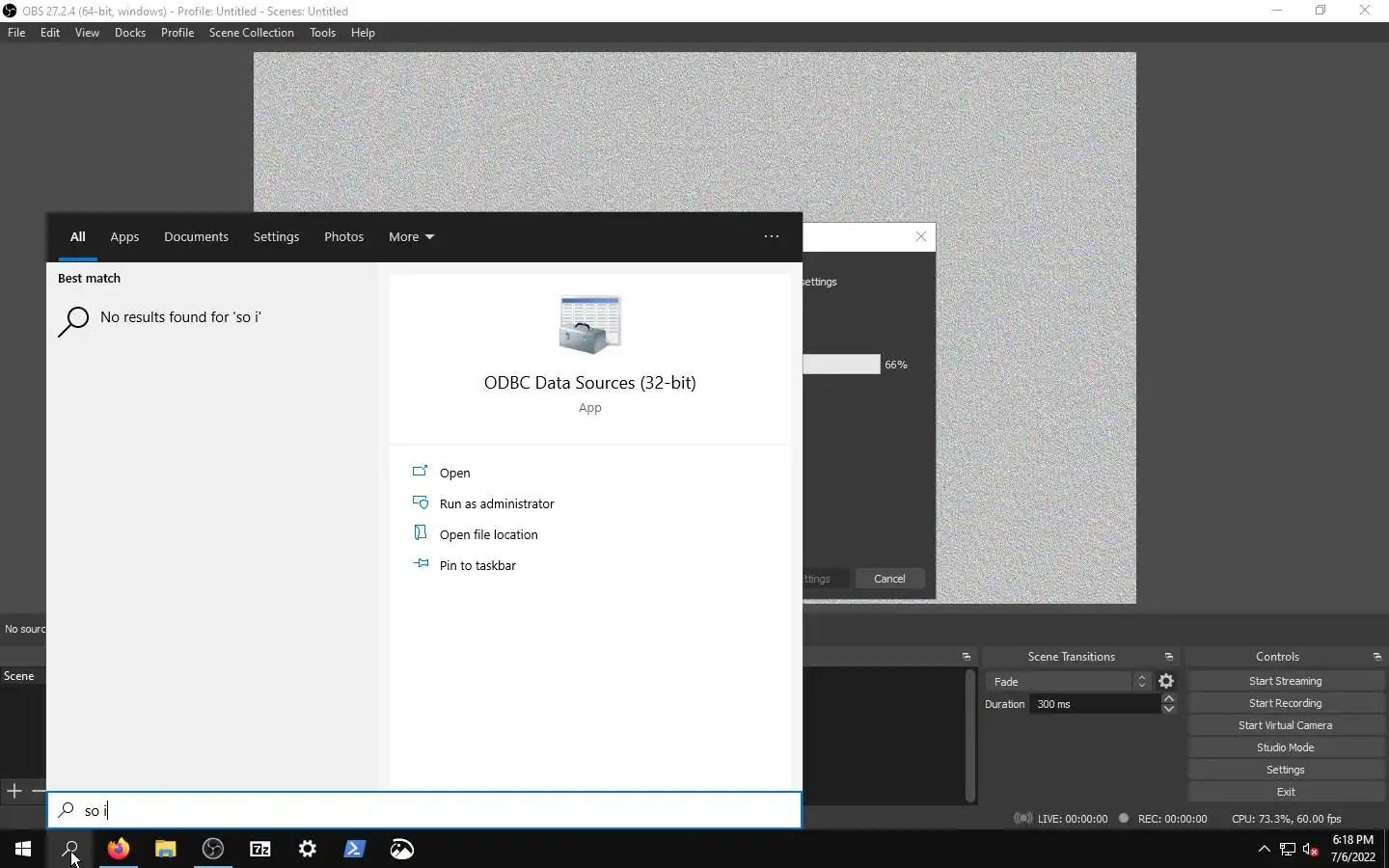Click the transition properties gear icon

coord(1165,681)
